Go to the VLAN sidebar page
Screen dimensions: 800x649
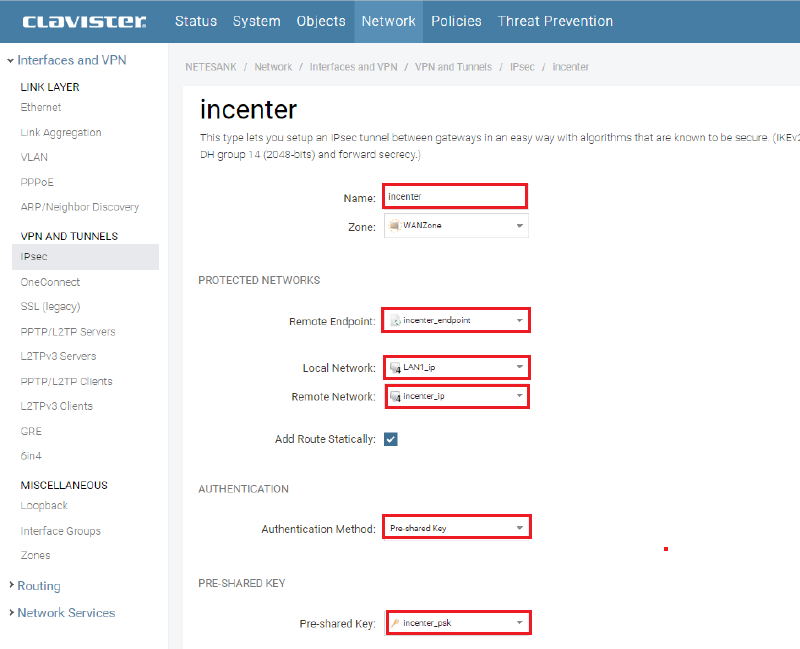coord(34,157)
